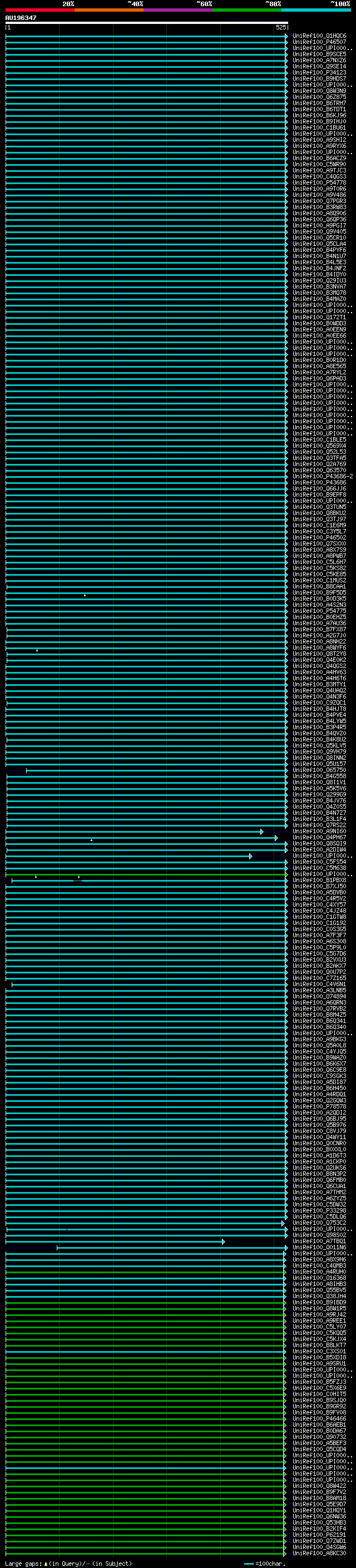356x1568 pixels.
Task: Click the yellow gap marker on UniRef100_Q8SQI9 row
Action: pos(91,840)
